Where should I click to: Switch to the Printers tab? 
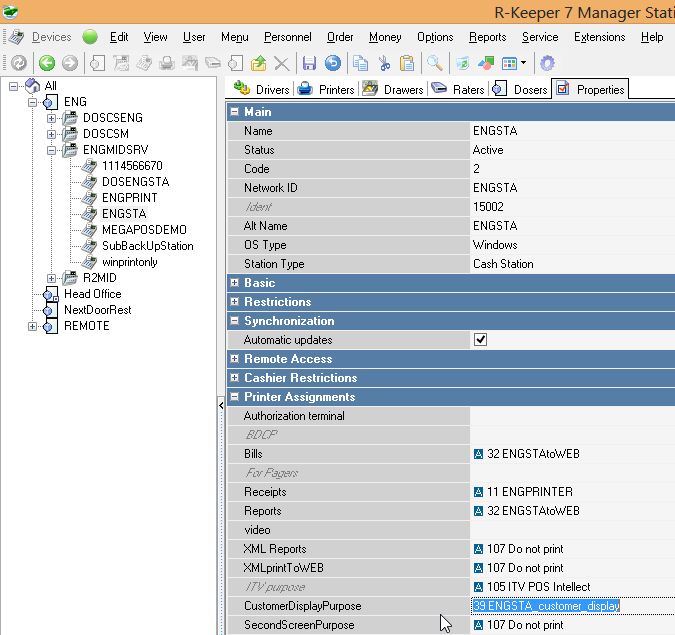coord(326,89)
